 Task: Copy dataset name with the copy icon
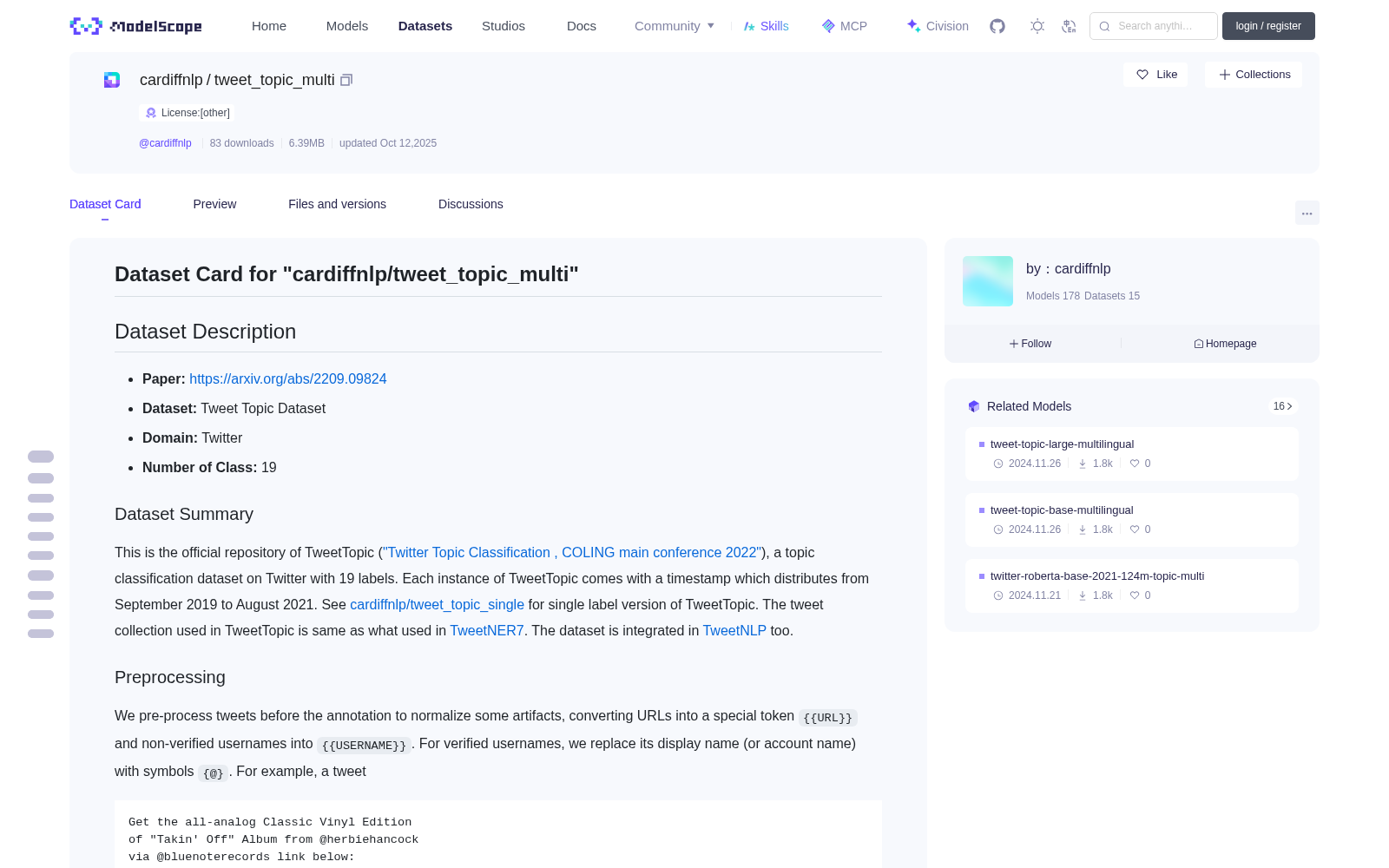pyautogui.click(x=346, y=80)
